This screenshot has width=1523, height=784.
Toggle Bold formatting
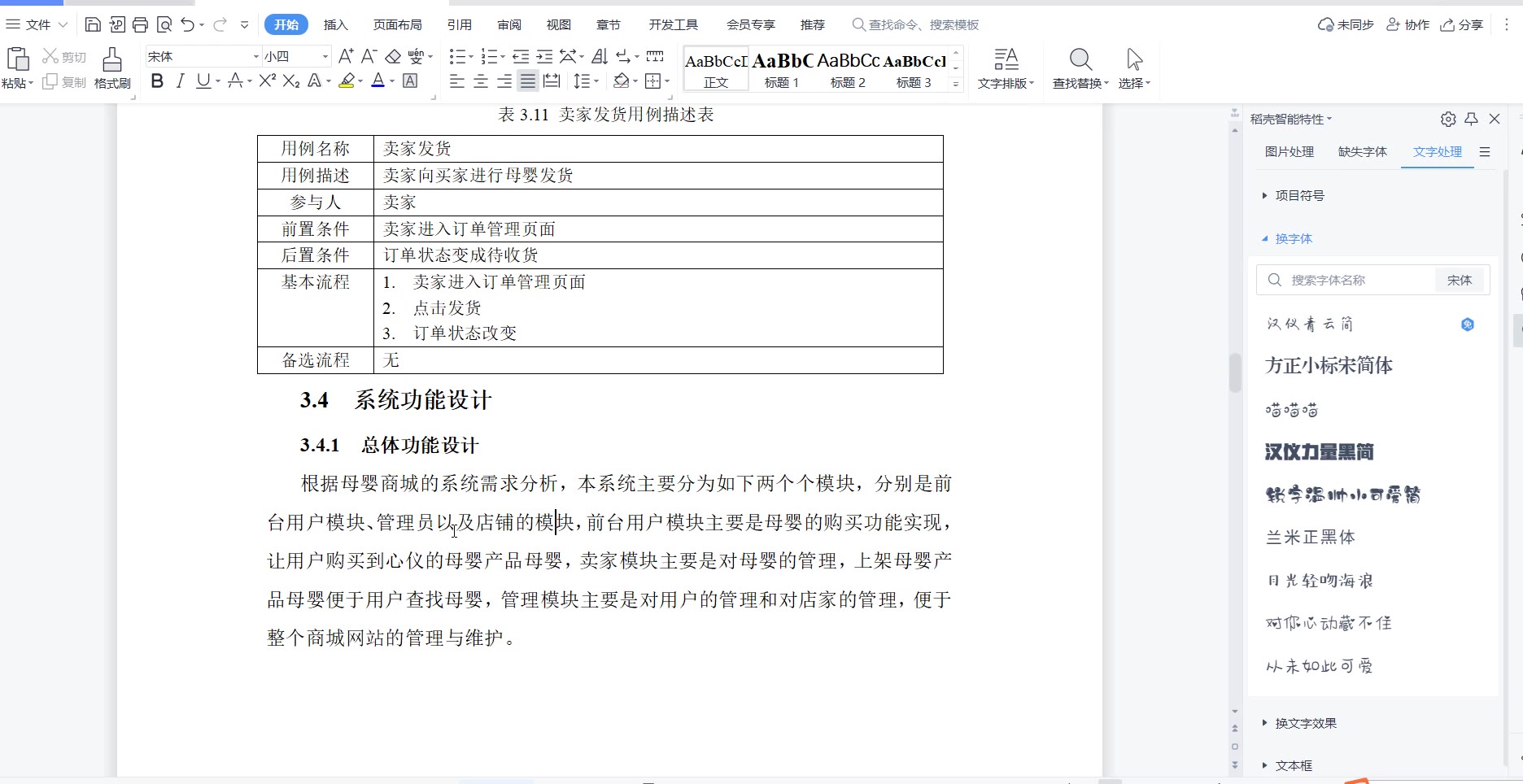[158, 81]
